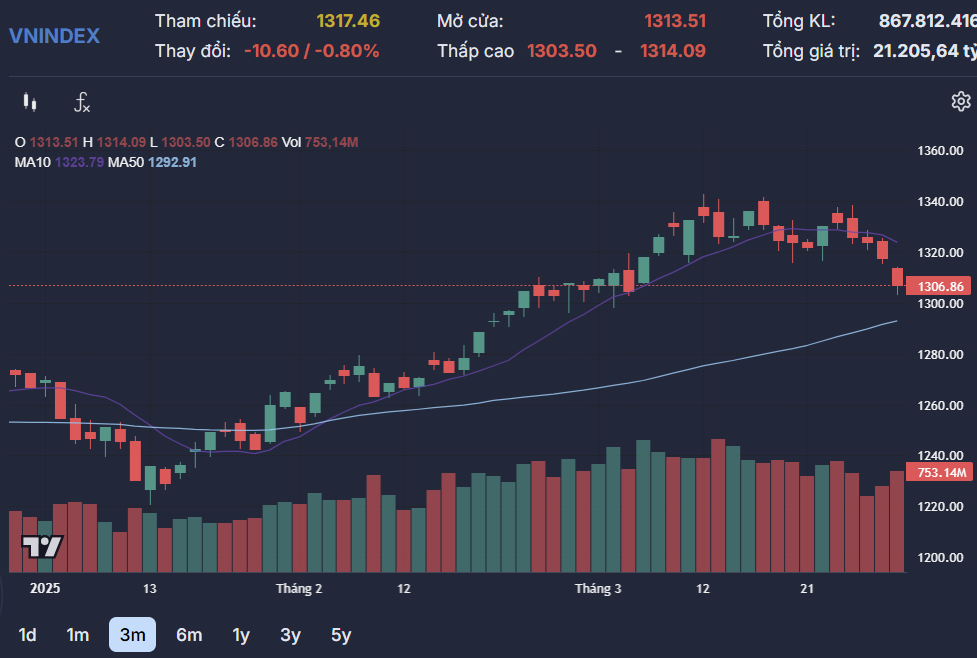Click the 753.14M volume axis label
Viewport: 977px width, 658px height.
(941, 470)
